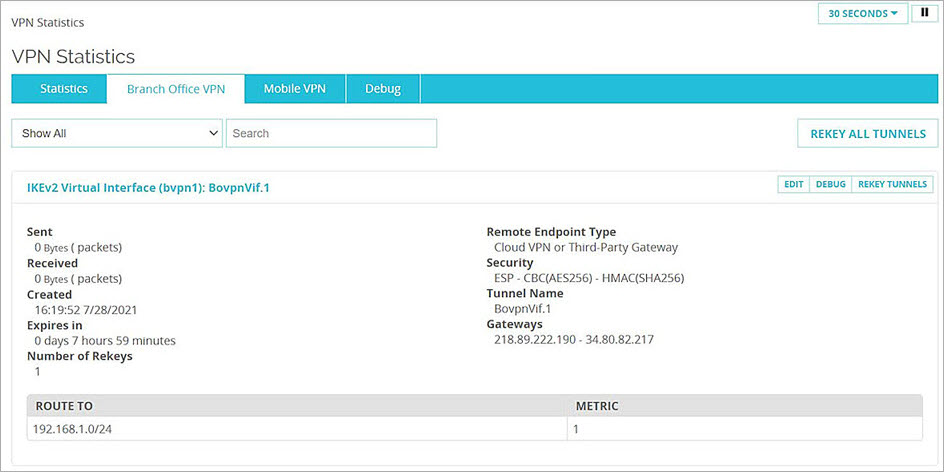Click the IKEv2 Virtual Interface tunnel title

(148, 187)
